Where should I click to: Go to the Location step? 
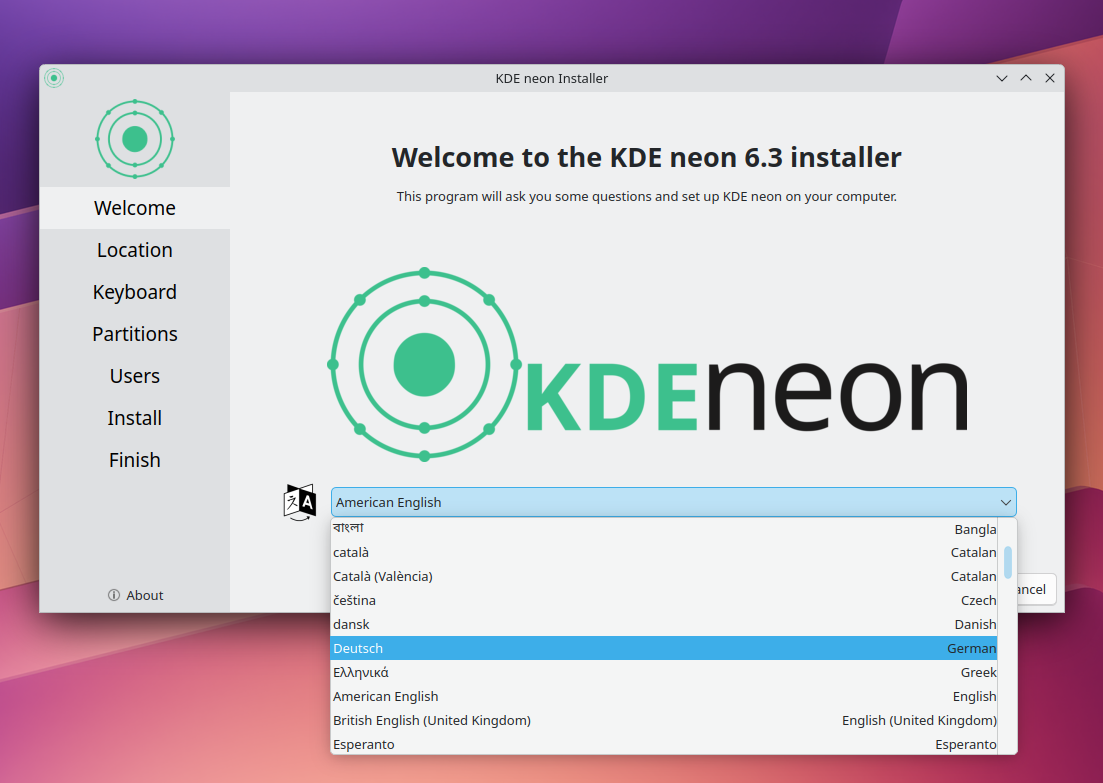tap(134, 250)
